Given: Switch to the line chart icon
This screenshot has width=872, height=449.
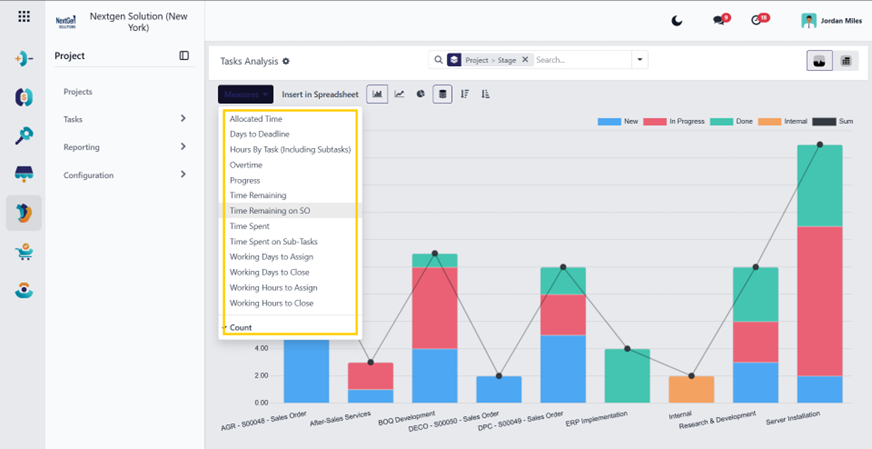Looking at the screenshot, I should (399, 94).
